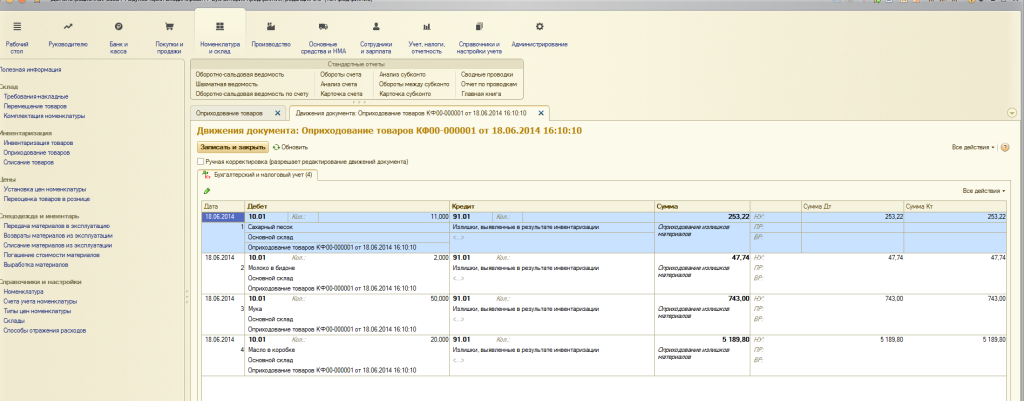Open Оборотно-сальдовая ведомость report

coord(240,74)
